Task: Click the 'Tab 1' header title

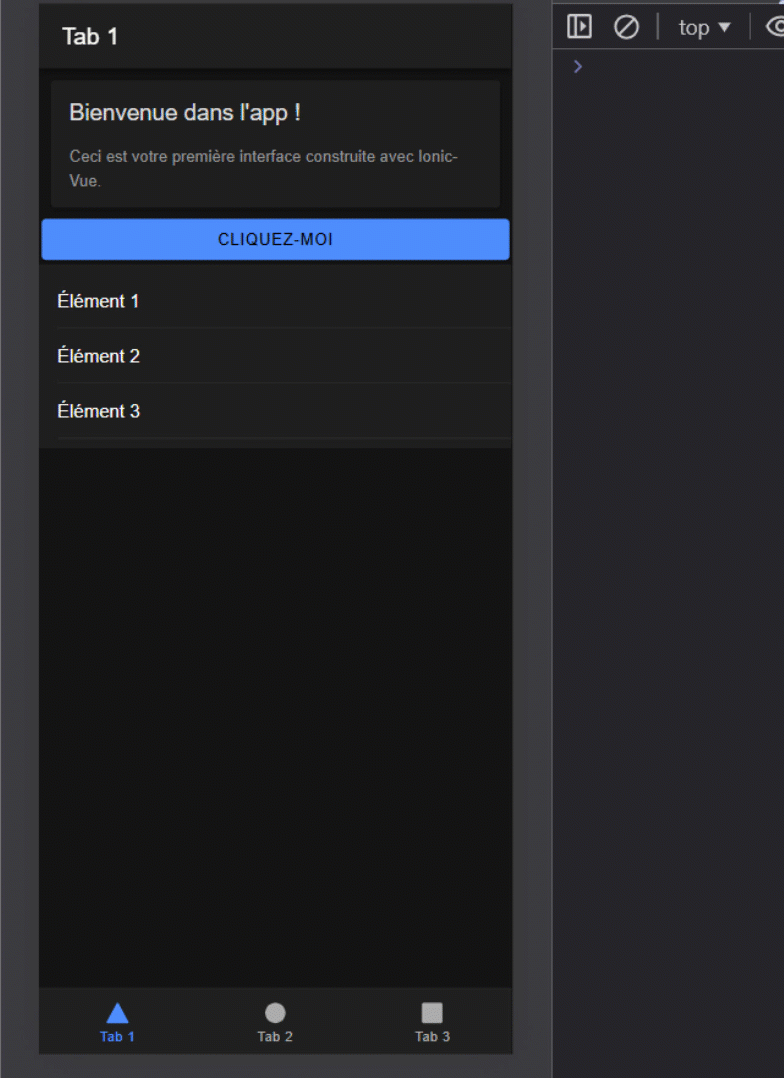Action: coord(90,37)
